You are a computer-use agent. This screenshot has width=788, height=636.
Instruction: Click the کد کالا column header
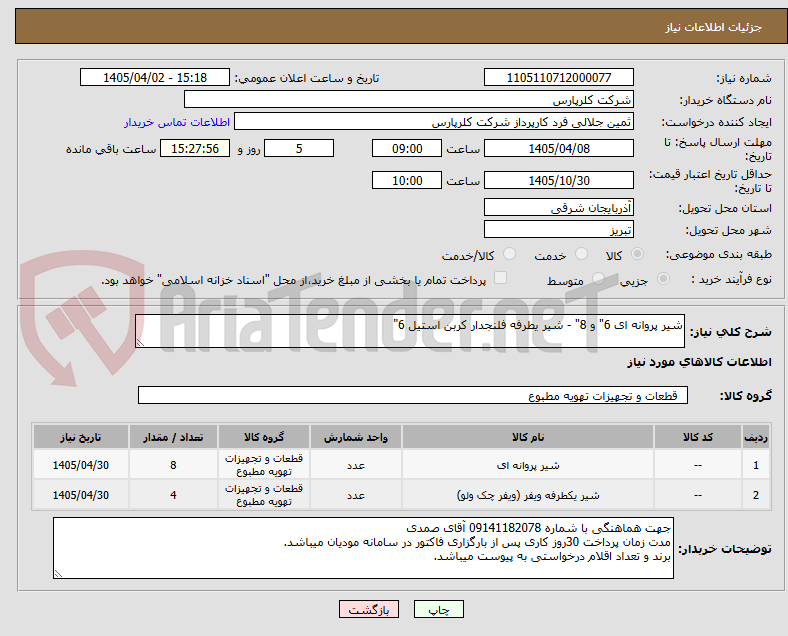tap(698, 437)
